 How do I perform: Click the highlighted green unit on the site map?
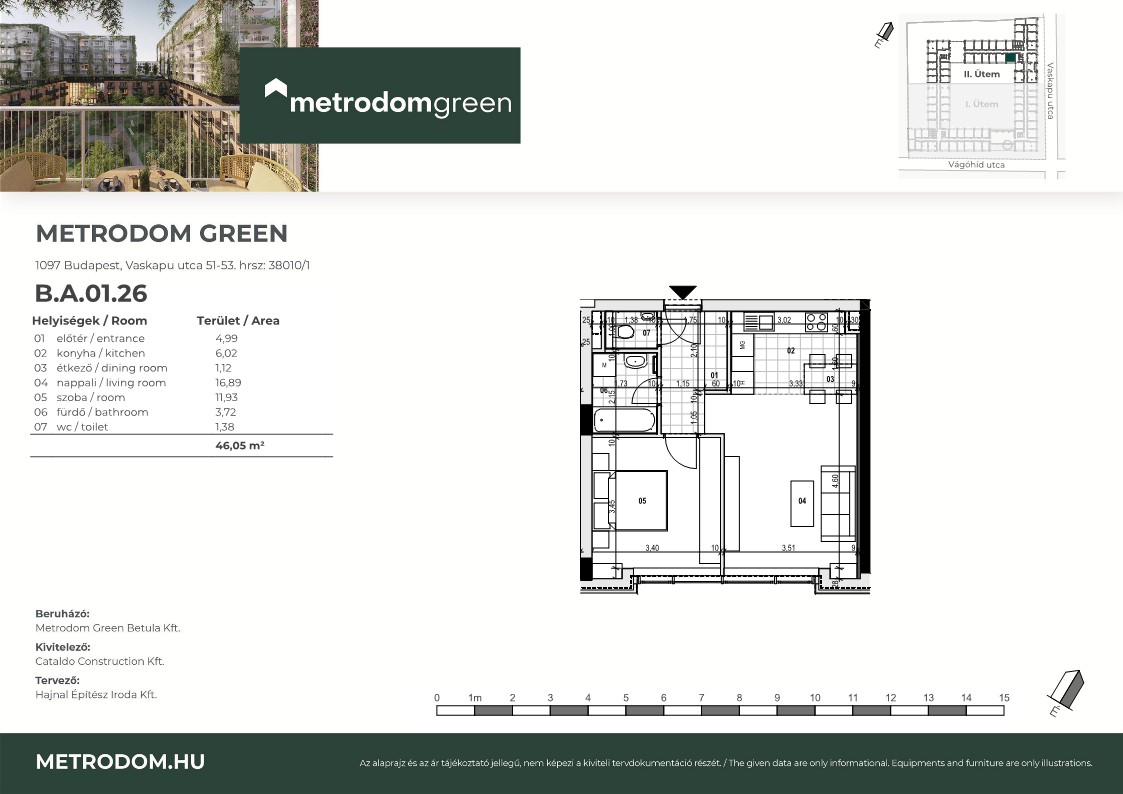point(1011,59)
